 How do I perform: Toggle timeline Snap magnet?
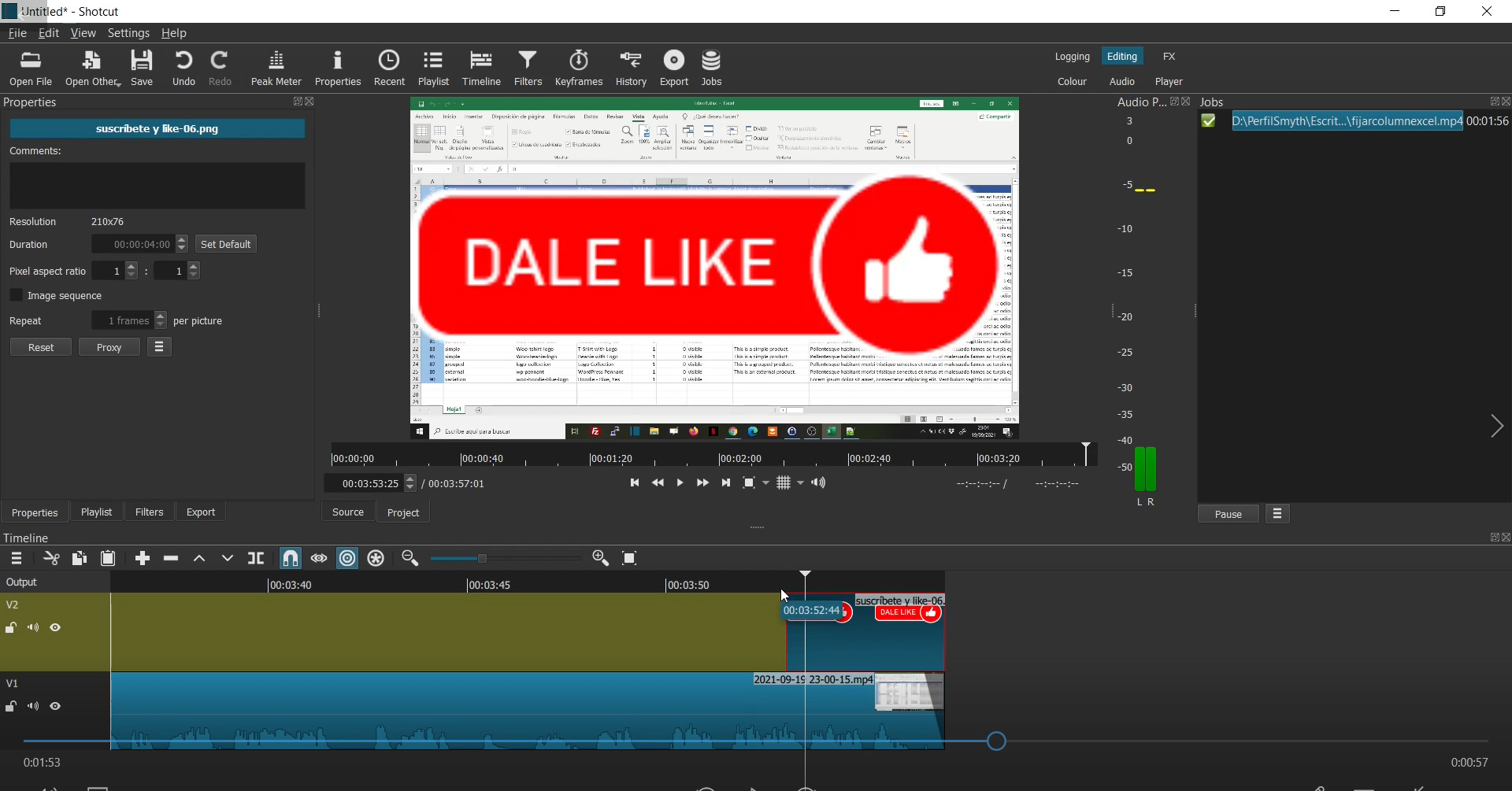[291, 559]
